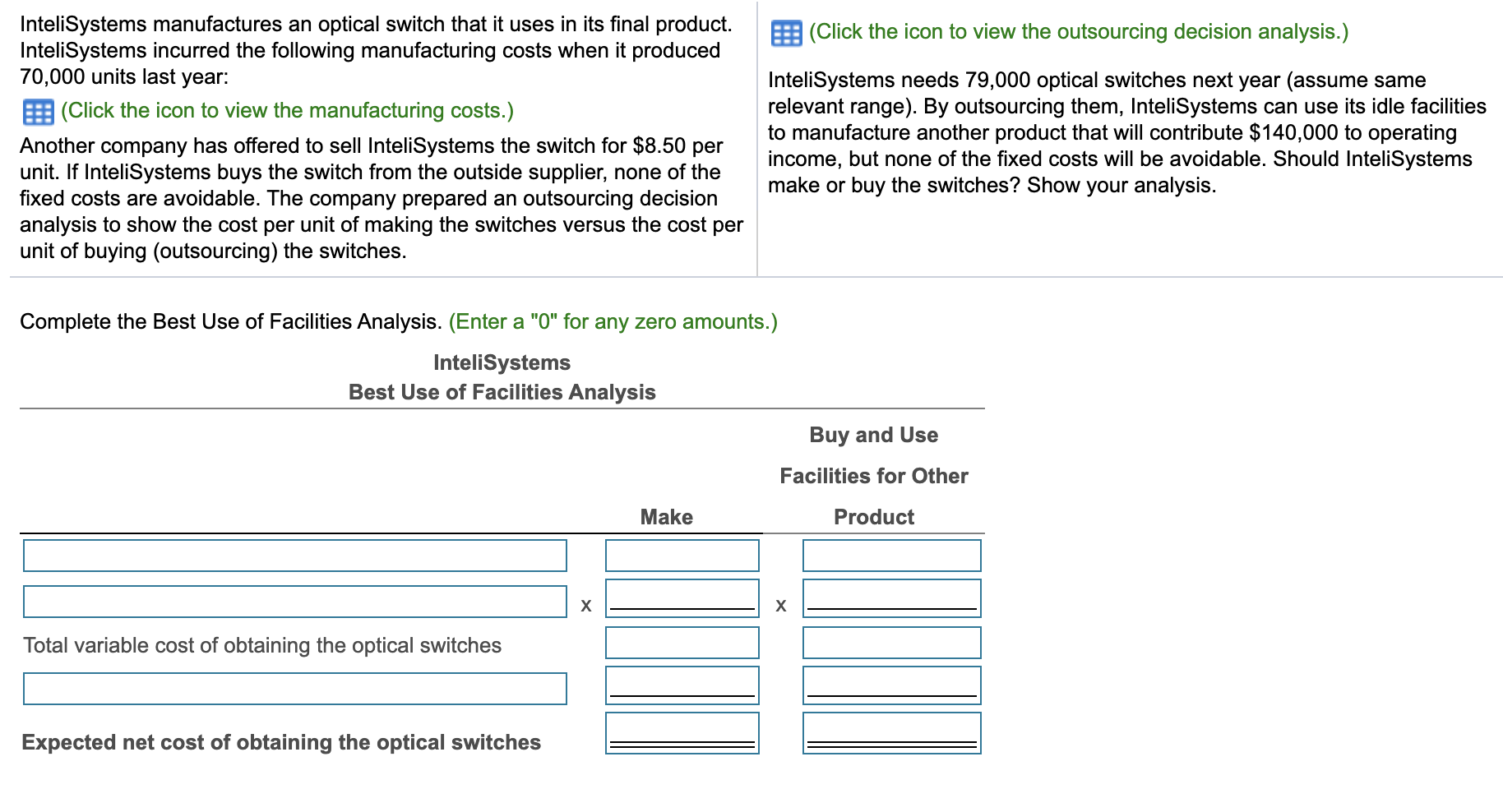
Task: Open the view outsourcing decision analysis link
Action: 1077,32
